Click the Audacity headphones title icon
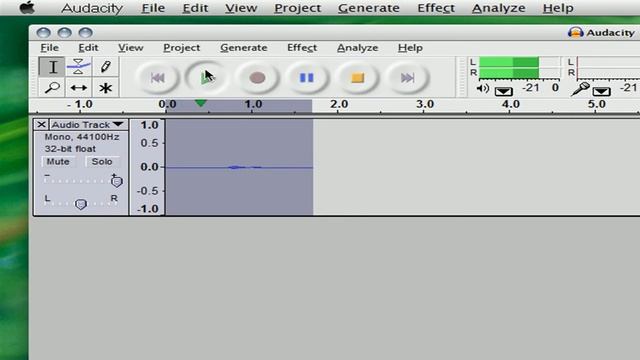 pos(576,33)
